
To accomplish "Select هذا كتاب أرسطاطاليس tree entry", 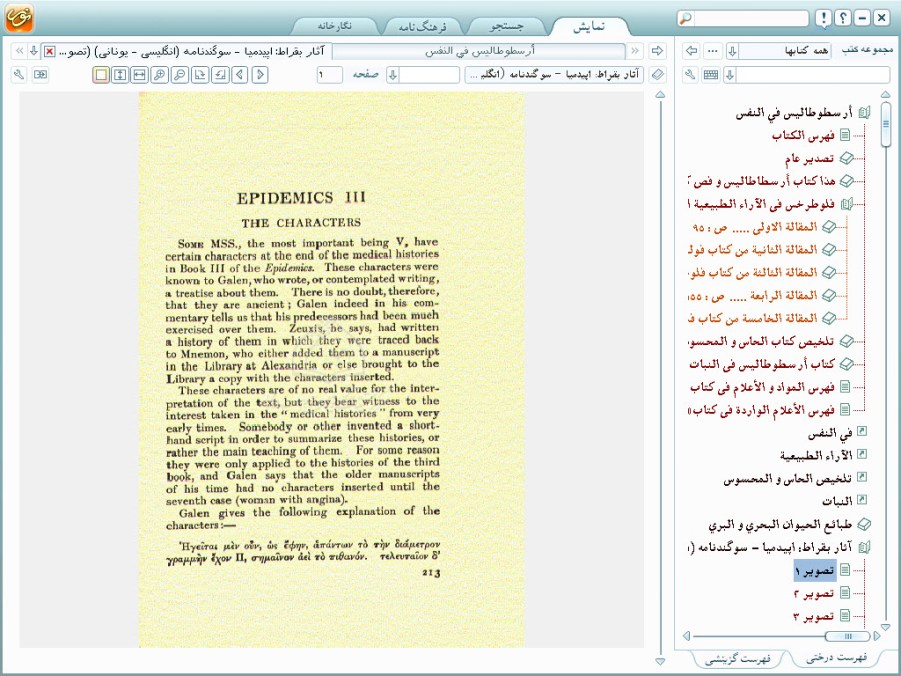I will point(762,182).
